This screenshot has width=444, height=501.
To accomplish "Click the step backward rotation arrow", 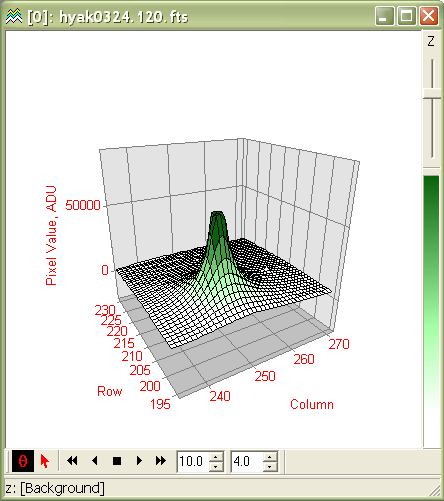I will [95, 461].
